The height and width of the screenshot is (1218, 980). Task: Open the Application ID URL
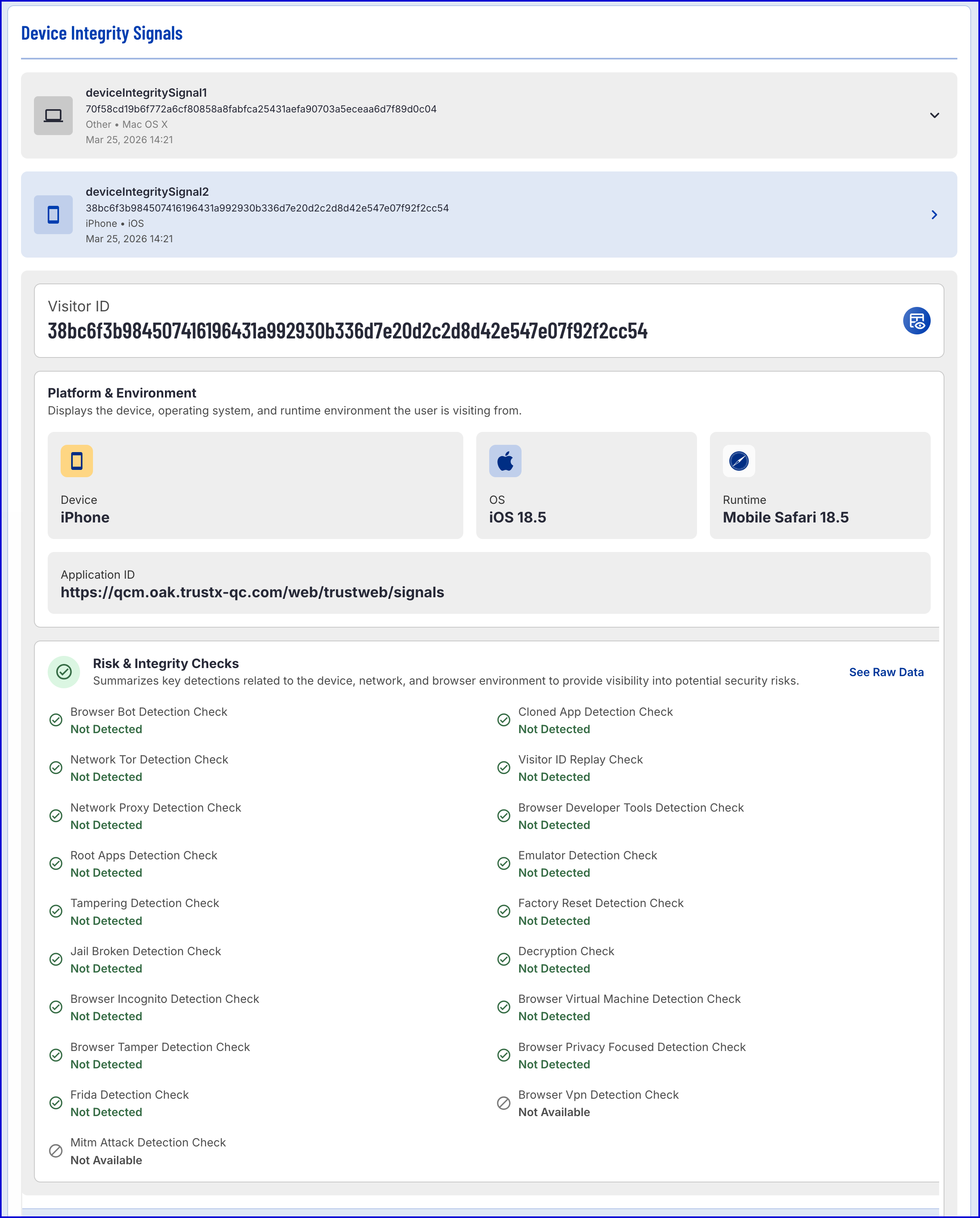click(x=253, y=592)
